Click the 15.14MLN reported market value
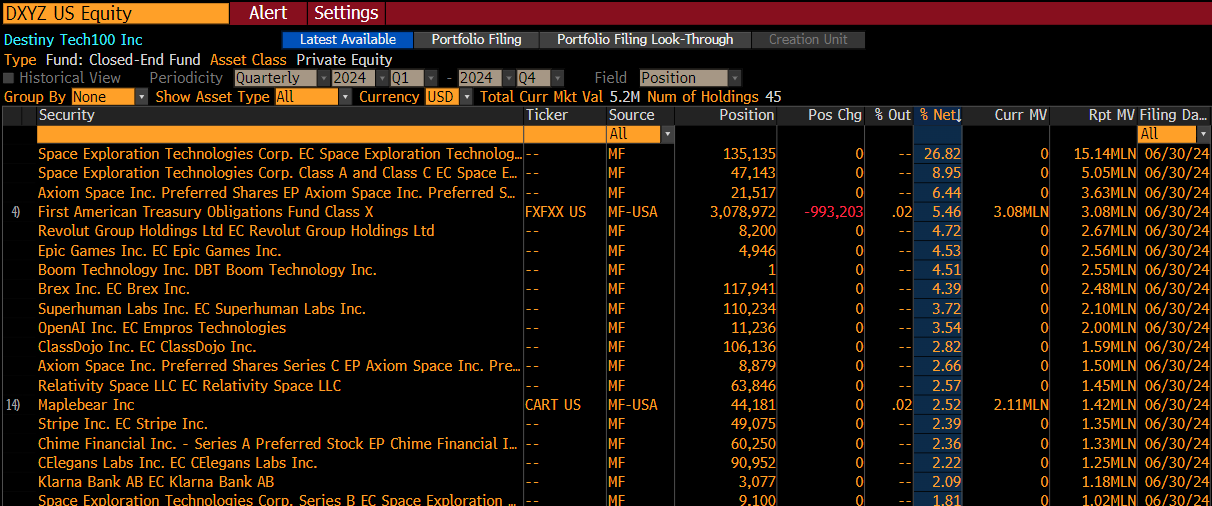 1105,154
